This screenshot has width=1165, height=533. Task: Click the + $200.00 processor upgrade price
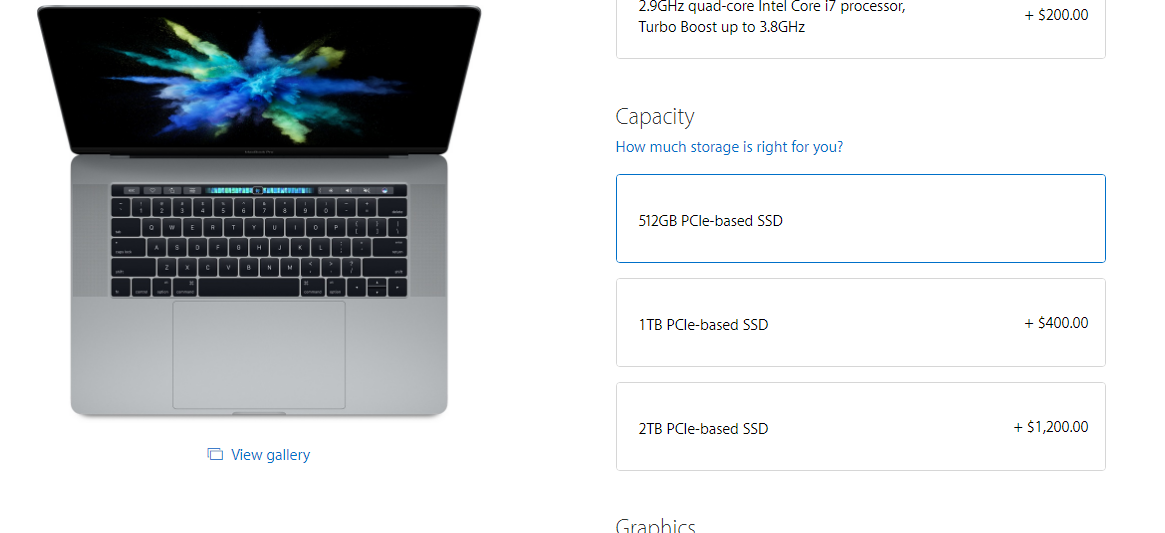pyautogui.click(x=1057, y=15)
